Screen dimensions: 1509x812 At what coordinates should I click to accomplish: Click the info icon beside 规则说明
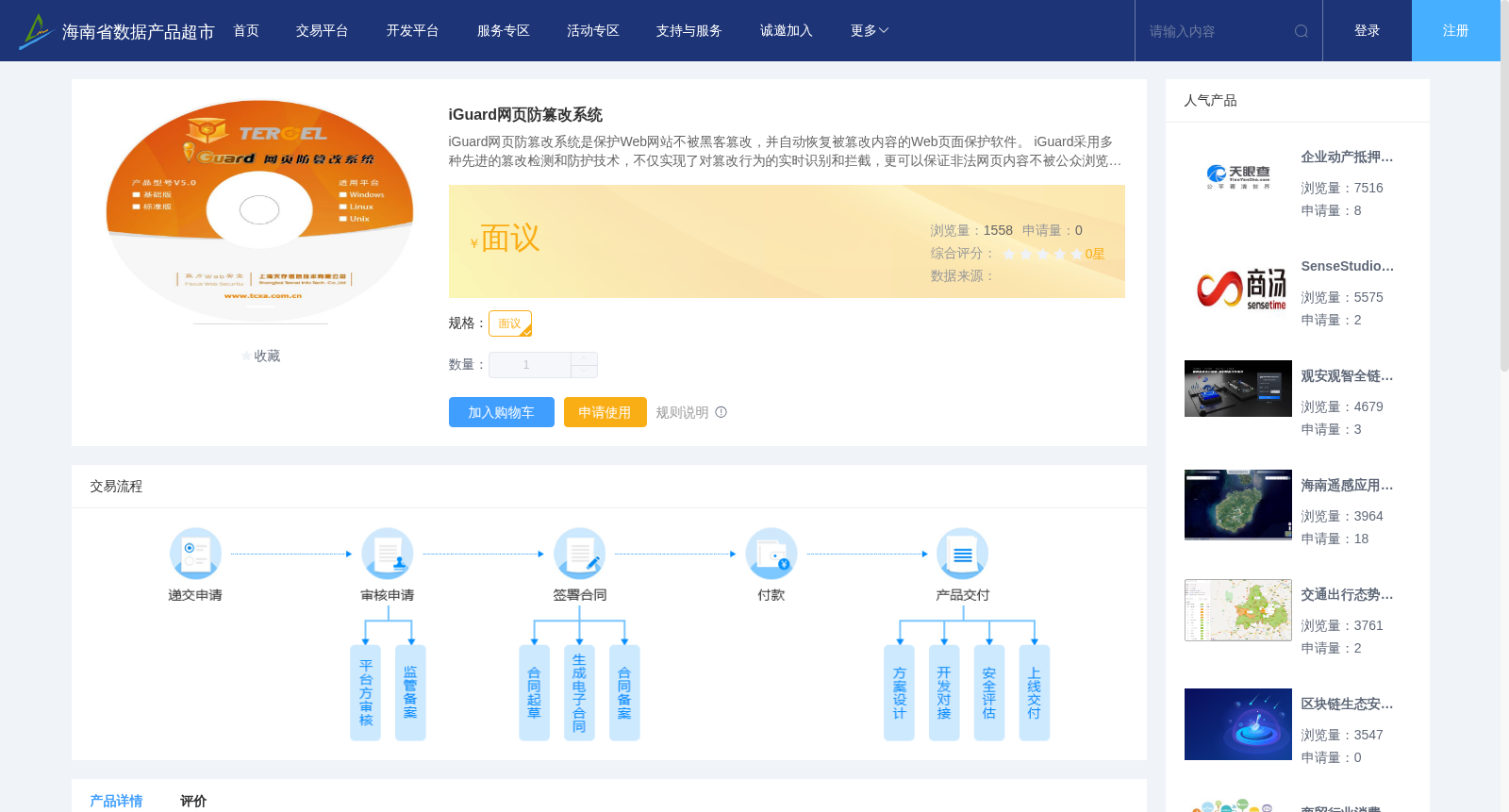tap(721, 412)
